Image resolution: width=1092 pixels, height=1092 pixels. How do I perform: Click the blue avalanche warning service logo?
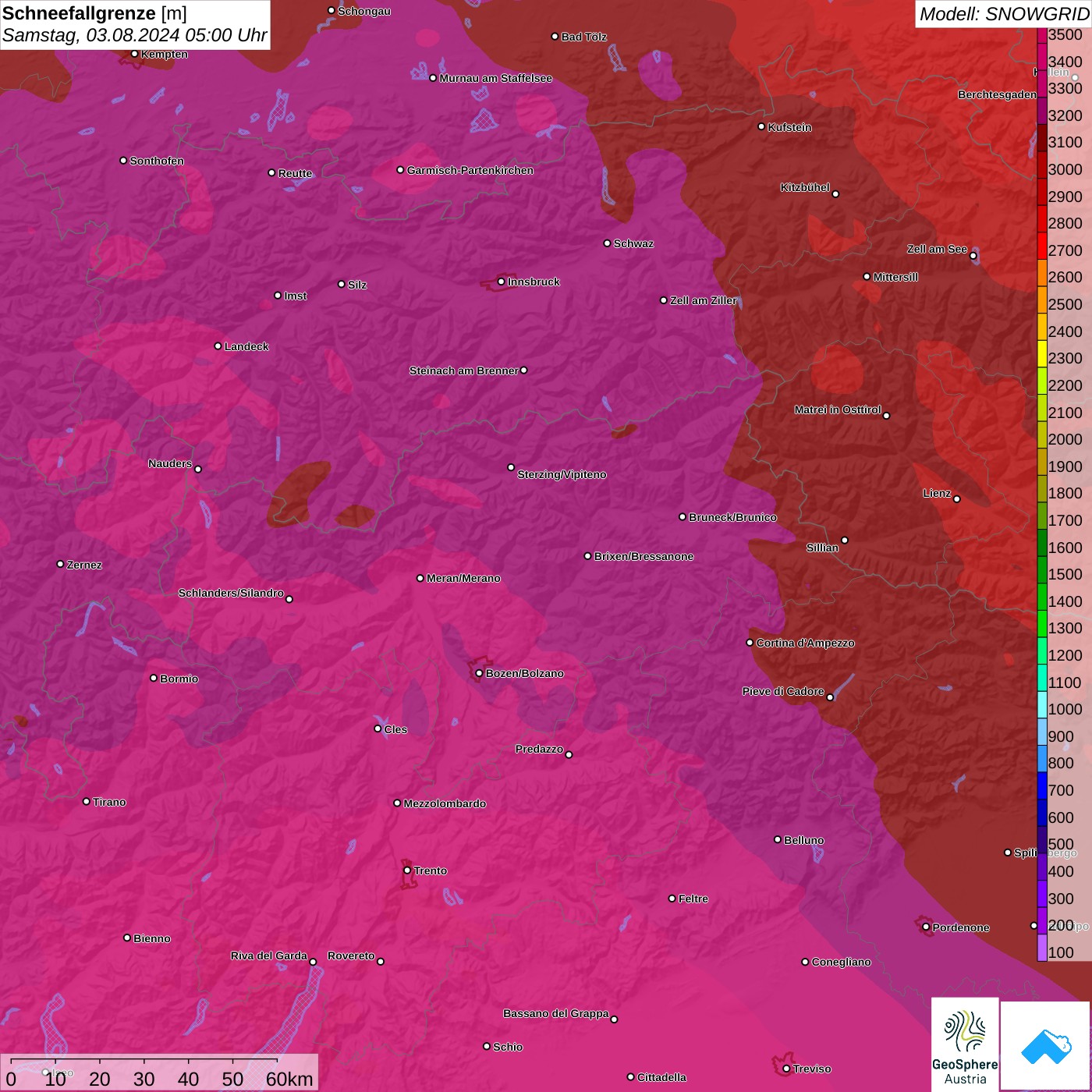pos(1045,1046)
